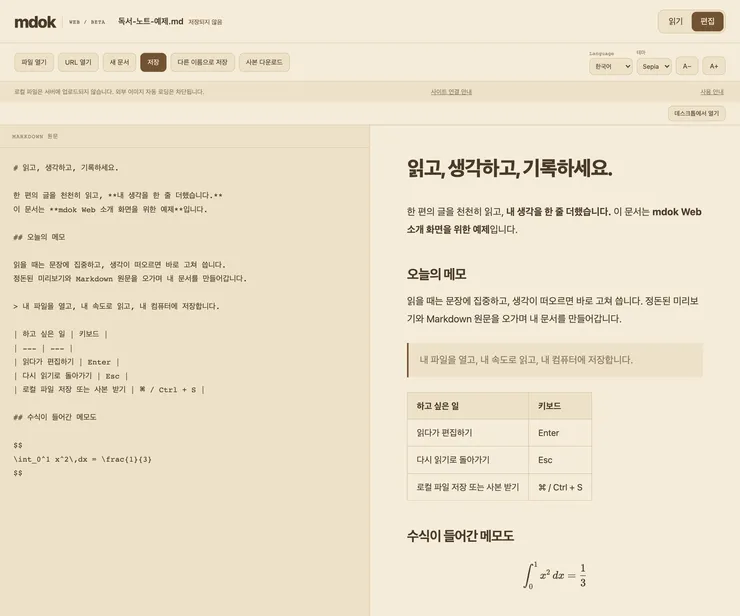Click the '## 수식이 들어간 메모도' source line
The image size is (740, 616).
tap(55, 417)
